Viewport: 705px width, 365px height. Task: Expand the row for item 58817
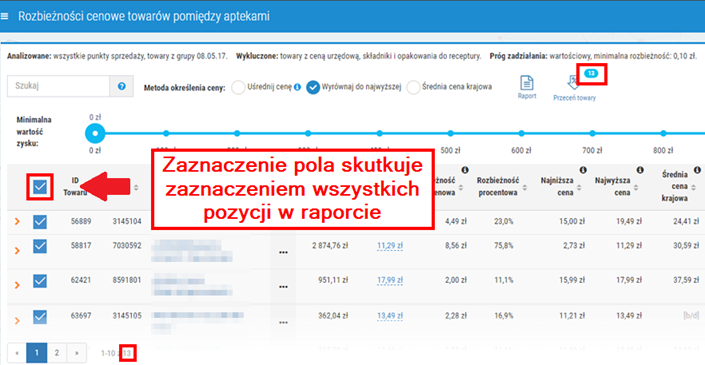pos(18,250)
